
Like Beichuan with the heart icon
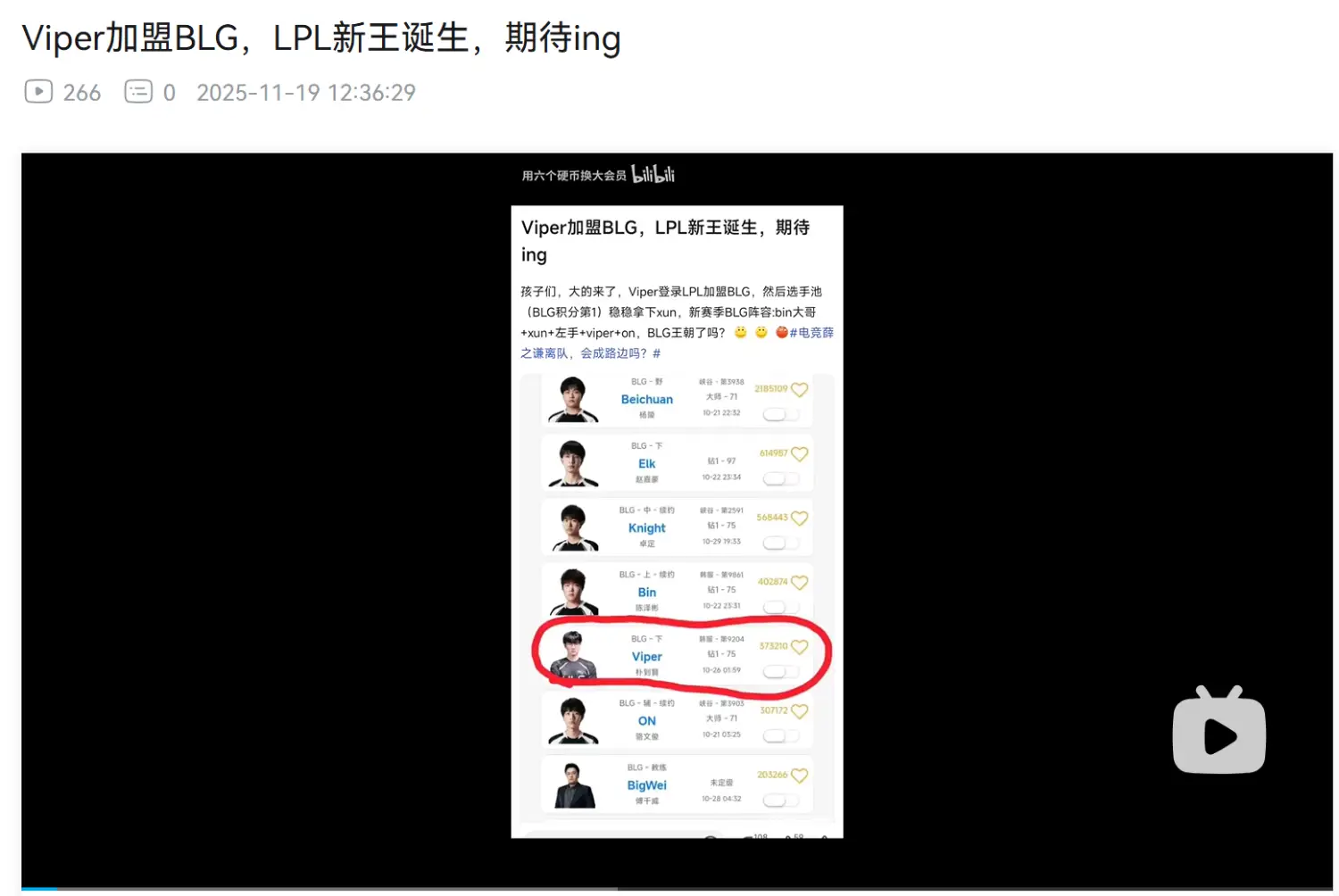(800, 389)
